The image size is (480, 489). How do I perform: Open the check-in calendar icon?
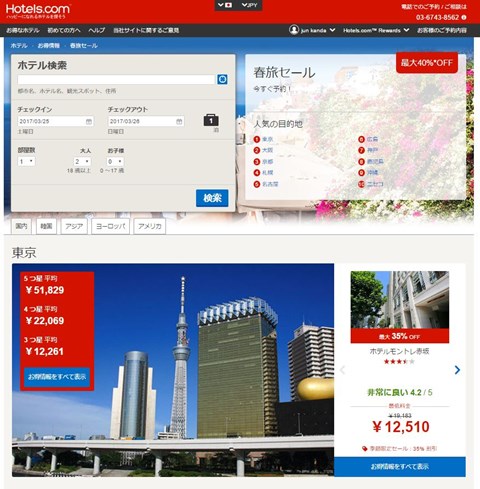[89, 121]
